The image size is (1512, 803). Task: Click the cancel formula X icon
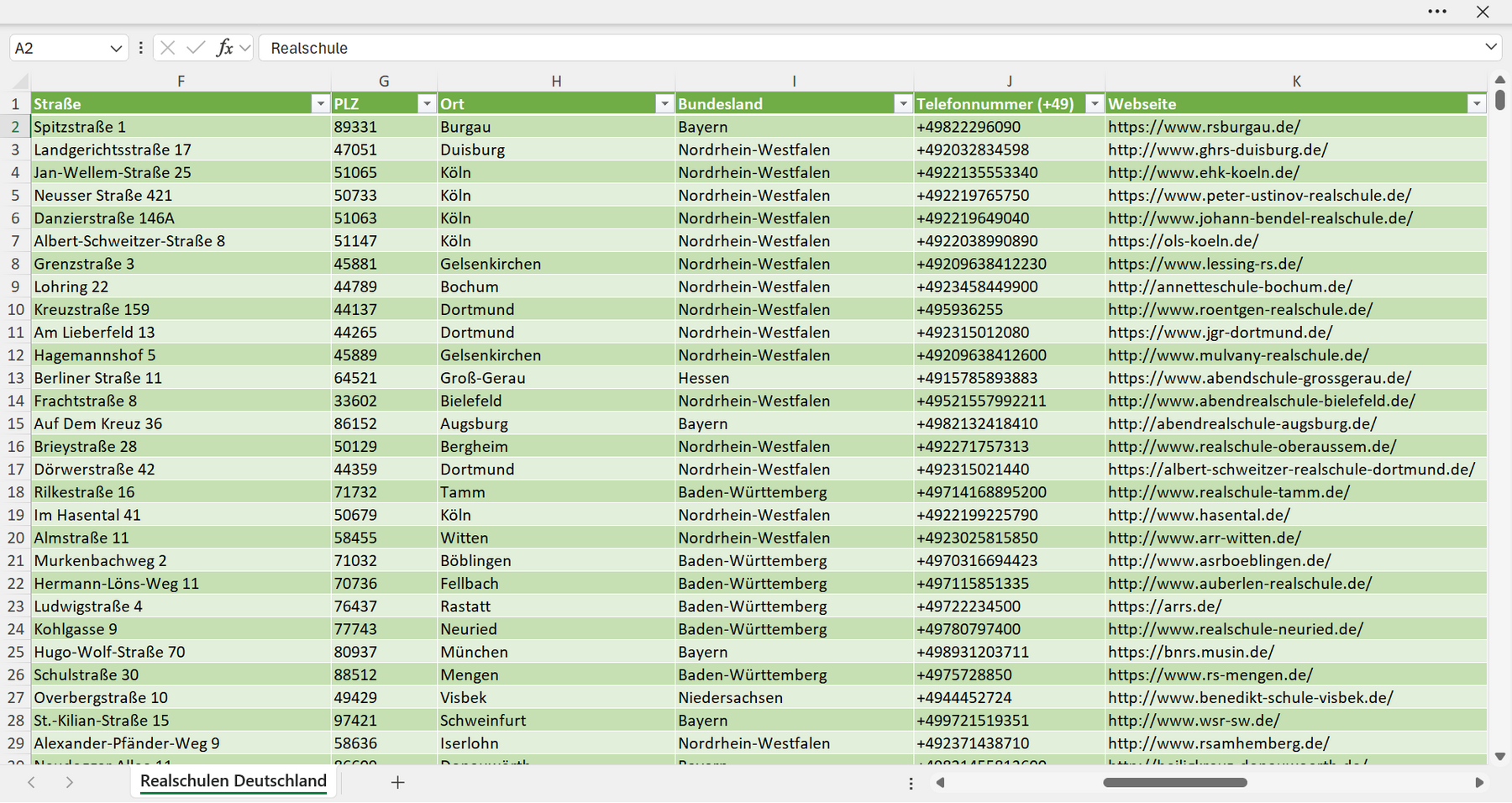pyautogui.click(x=168, y=48)
